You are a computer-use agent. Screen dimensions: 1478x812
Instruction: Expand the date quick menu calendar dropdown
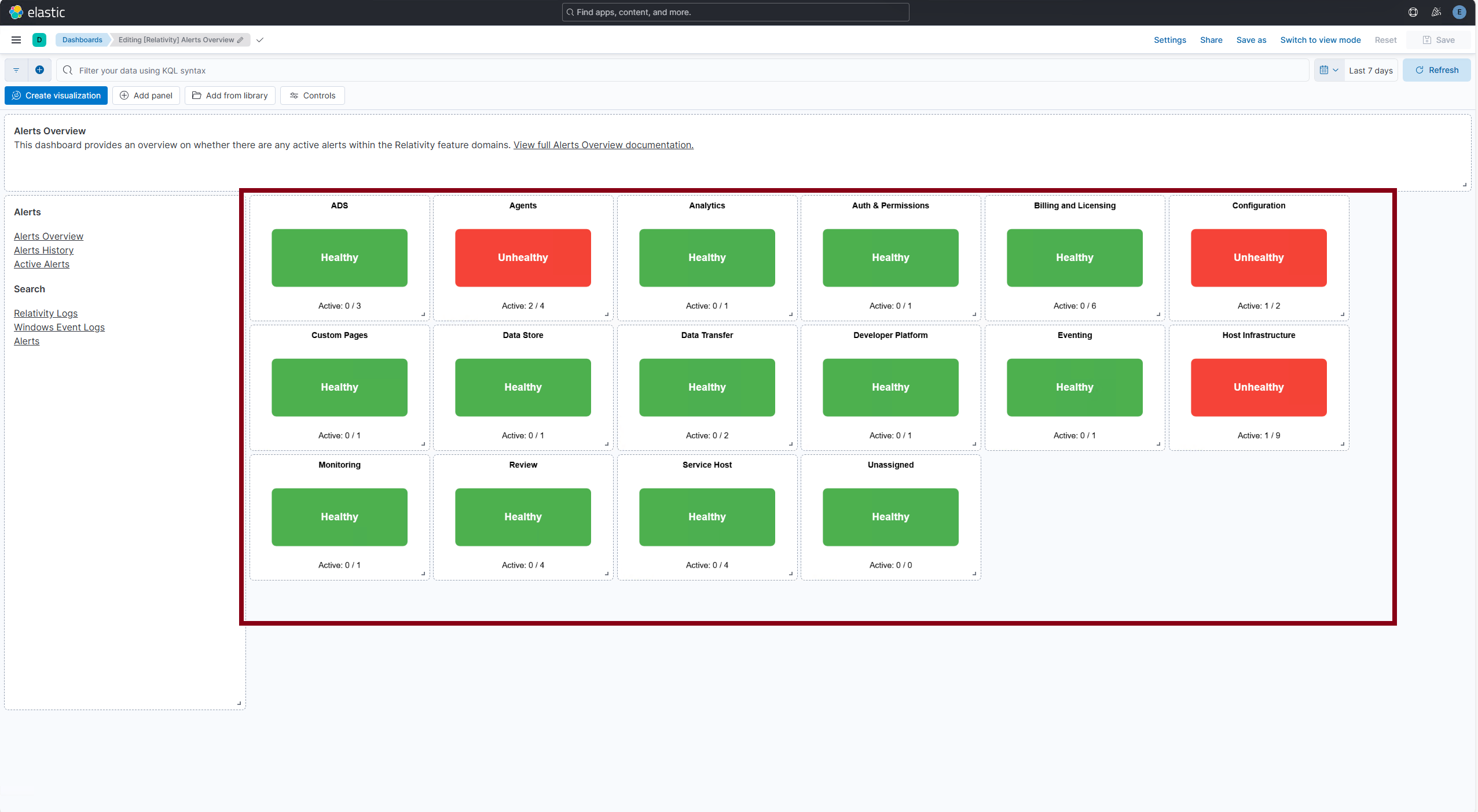tap(1329, 70)
